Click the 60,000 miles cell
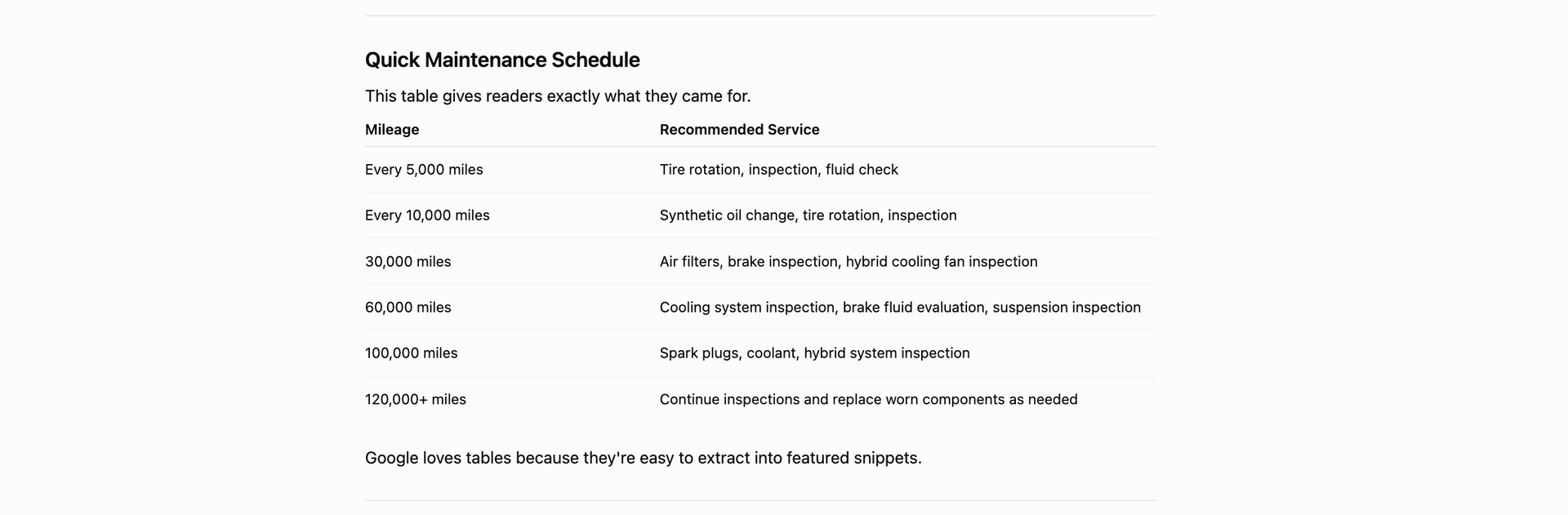Viewport: 1568px width, 515px height. (408, 308)
